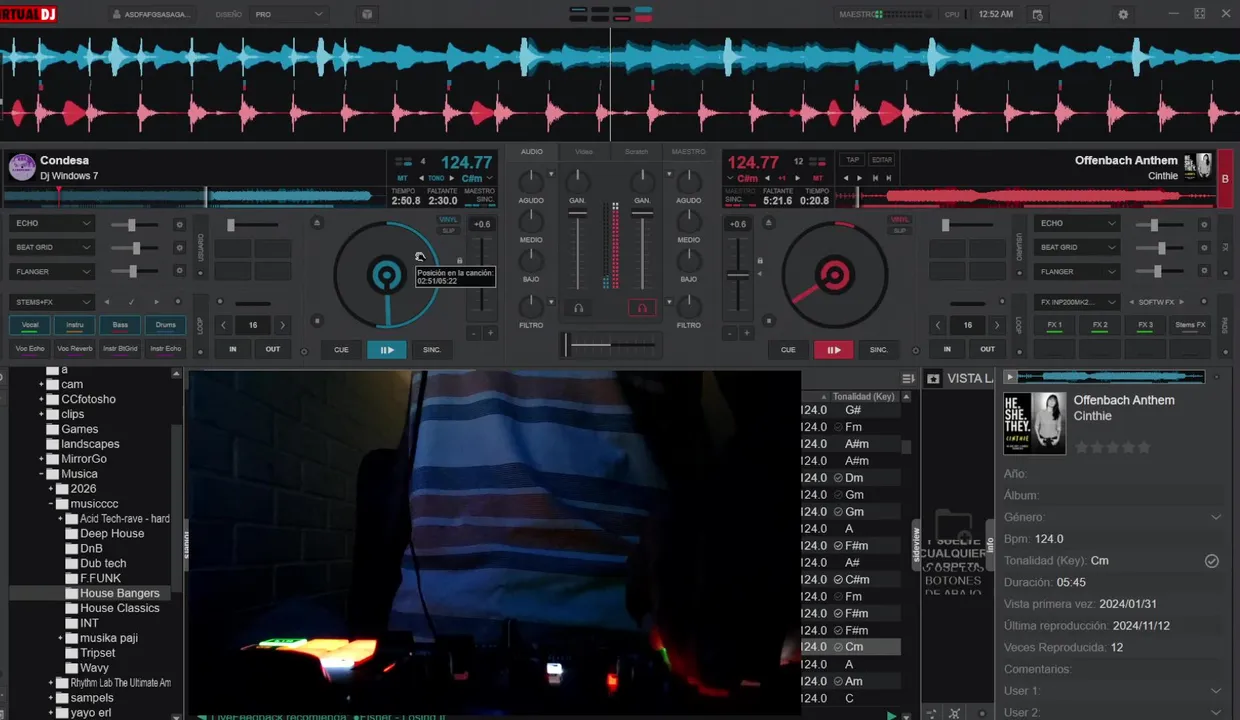
Task: Double the loop length on left deck
Action: coord(282,325)
